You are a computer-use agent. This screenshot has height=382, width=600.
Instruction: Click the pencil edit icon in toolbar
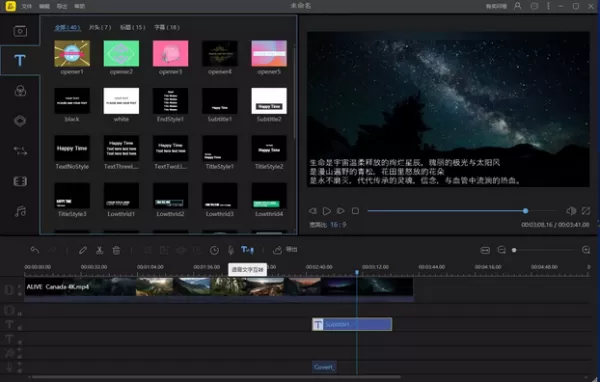click(x=83, y=250)
